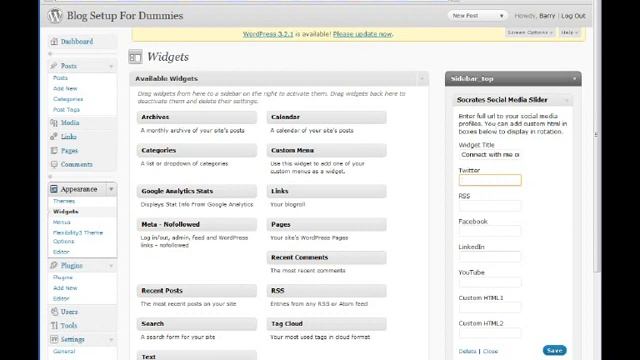Select the Meta - Nofollowed widget

click(197, 224)
